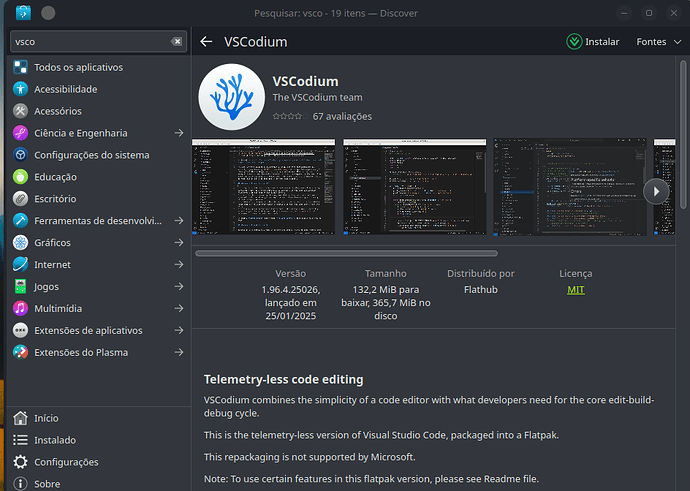Click the Telemetry-less code editing heading

coord(283,379)
